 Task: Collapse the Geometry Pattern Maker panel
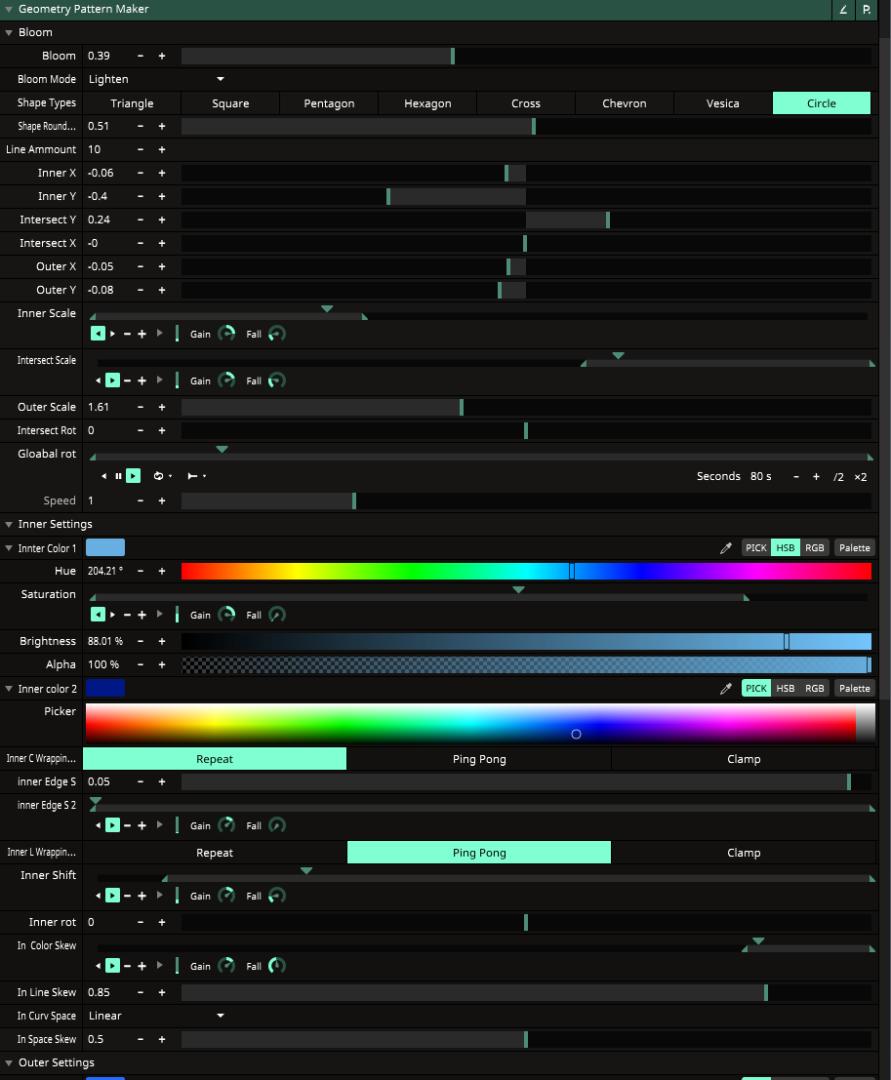(9, 10)
